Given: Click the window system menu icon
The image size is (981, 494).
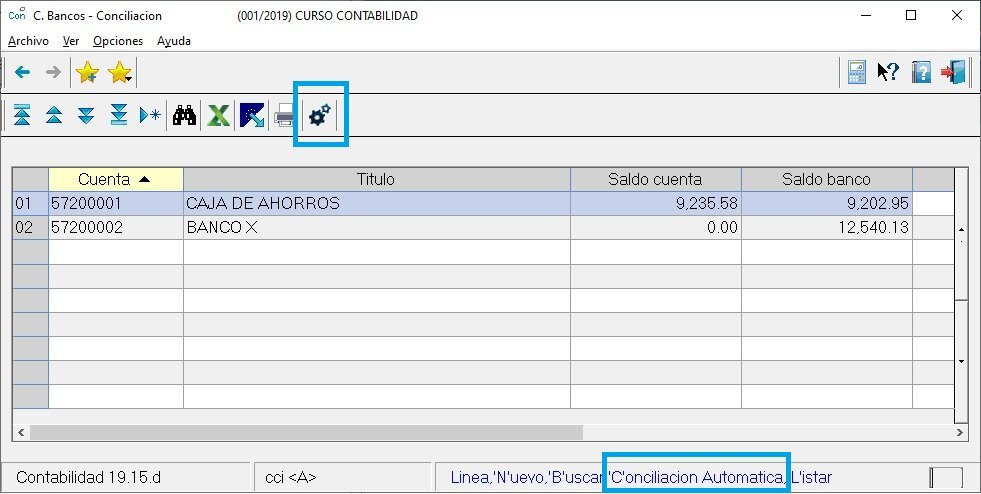Looking at the screenshot, I should pyautogui.click(x=17, y=14).
